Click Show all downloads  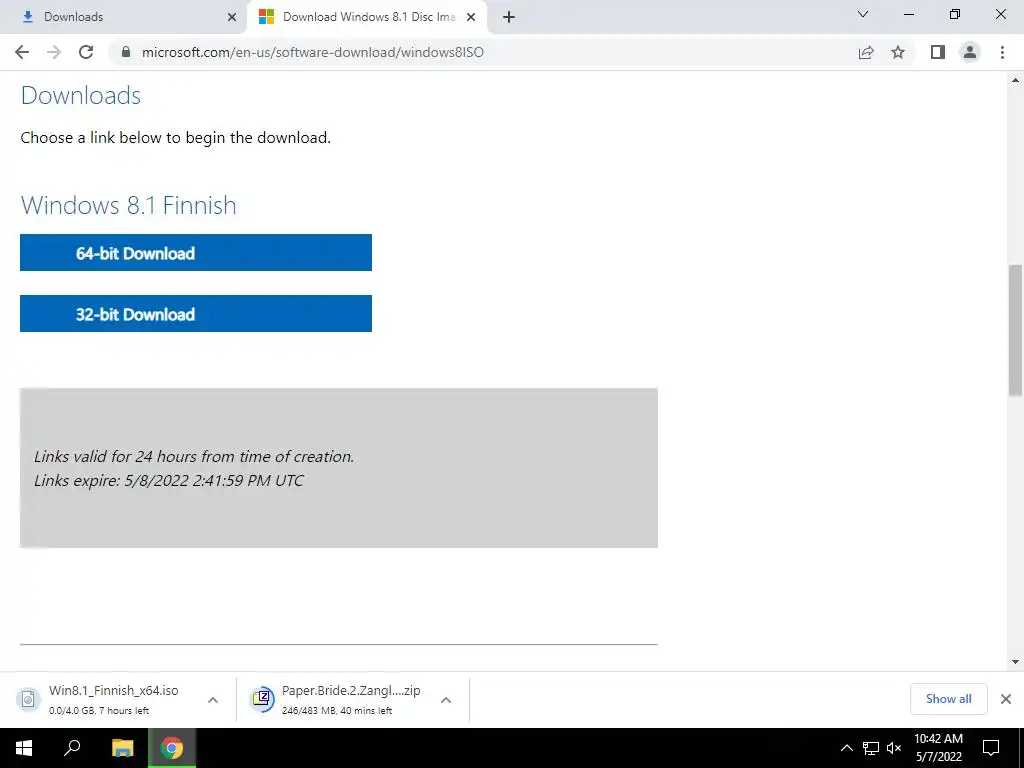pos(948,699)
